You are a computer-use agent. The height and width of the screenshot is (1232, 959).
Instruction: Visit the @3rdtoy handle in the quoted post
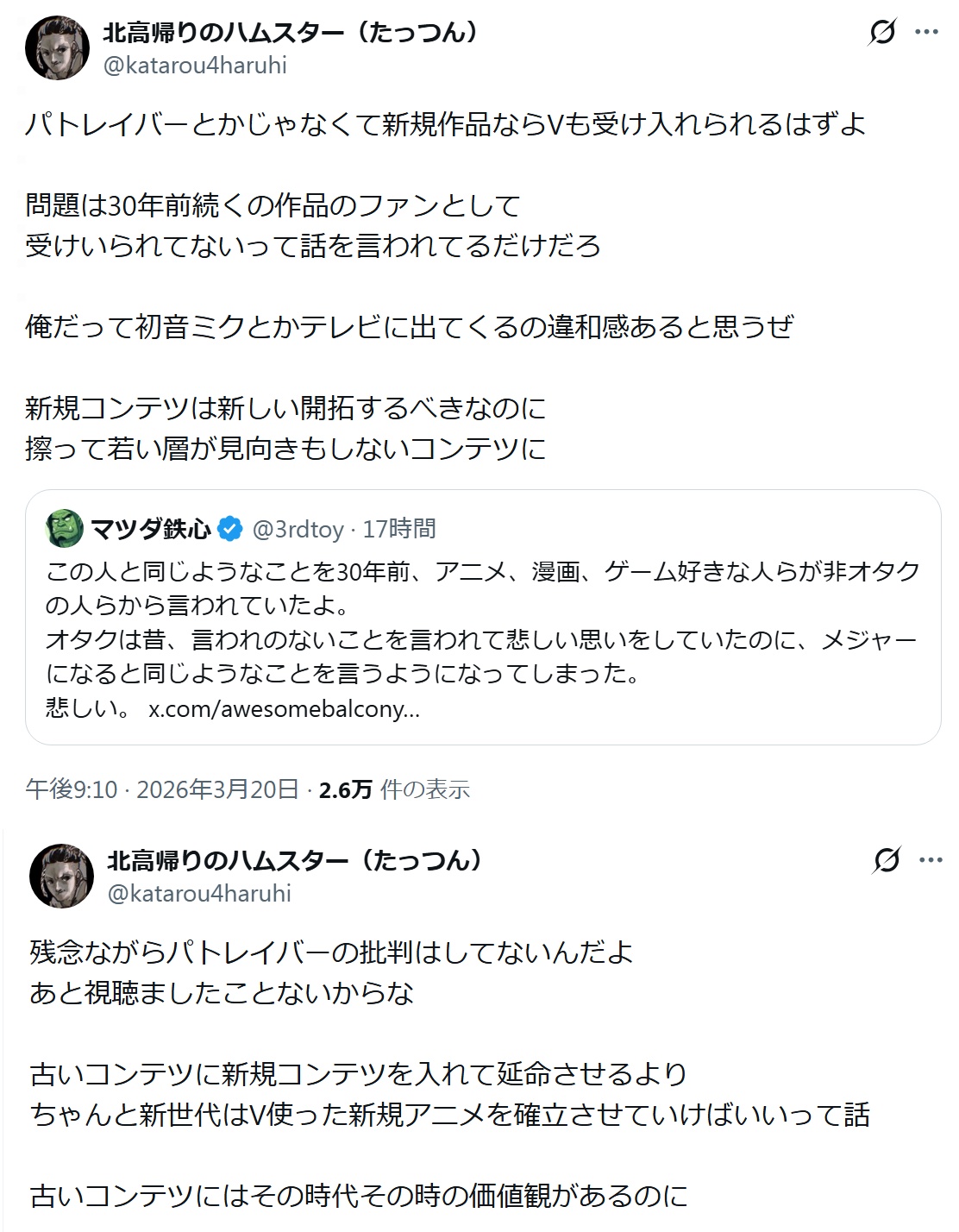pos(298,529)
